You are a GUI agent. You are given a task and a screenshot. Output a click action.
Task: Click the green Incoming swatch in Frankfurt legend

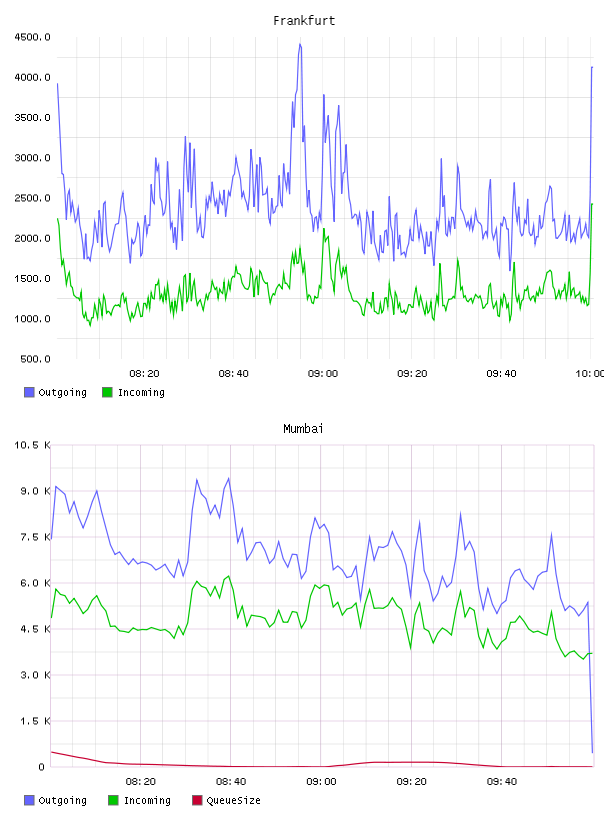(x=107, y=392)
